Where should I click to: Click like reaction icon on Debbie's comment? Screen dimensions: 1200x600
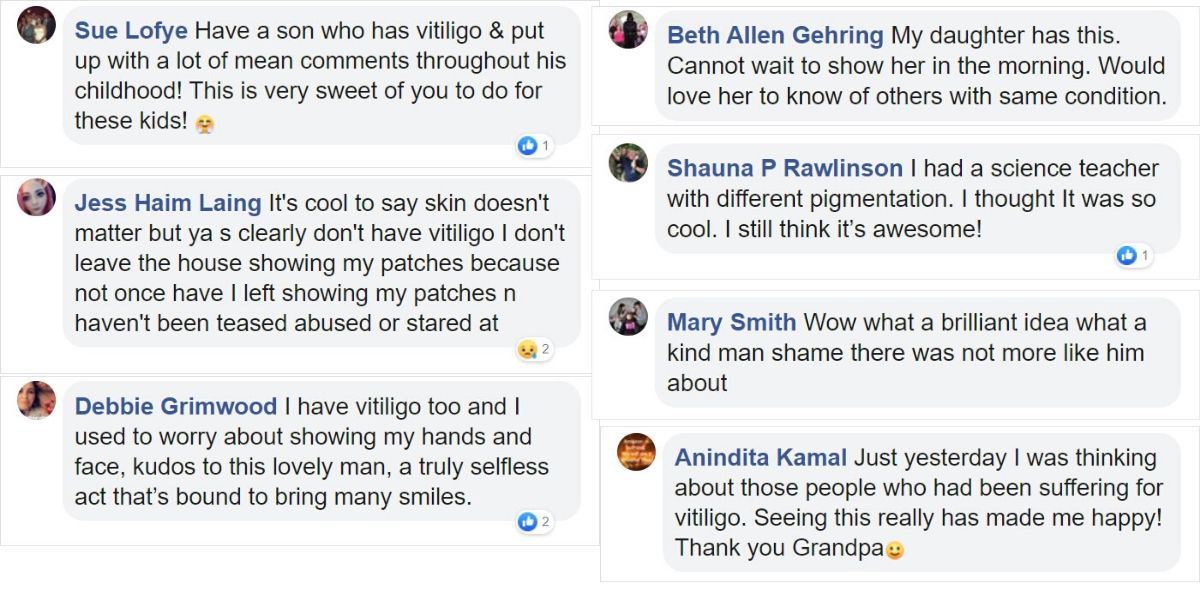527,521
